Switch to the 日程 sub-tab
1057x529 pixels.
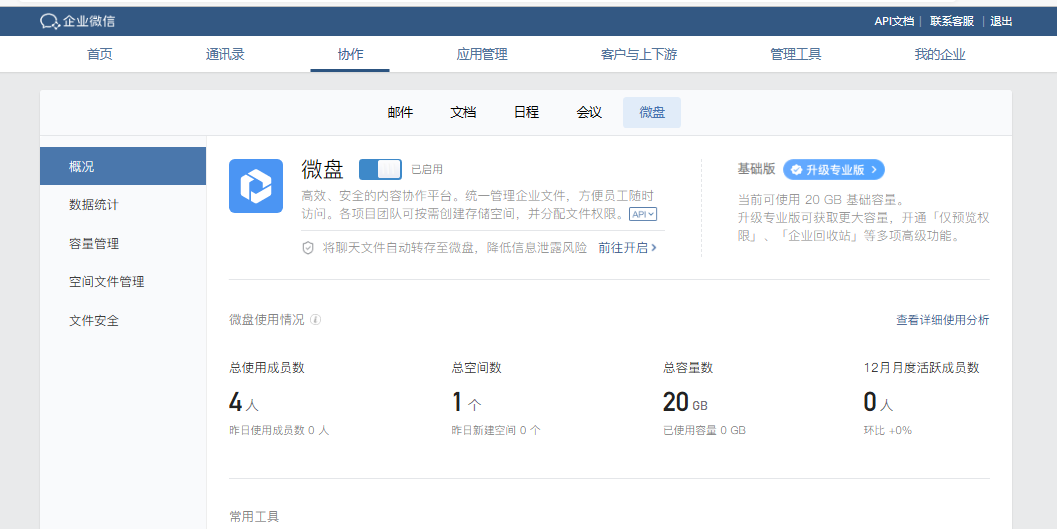click(x=526, y=113)
